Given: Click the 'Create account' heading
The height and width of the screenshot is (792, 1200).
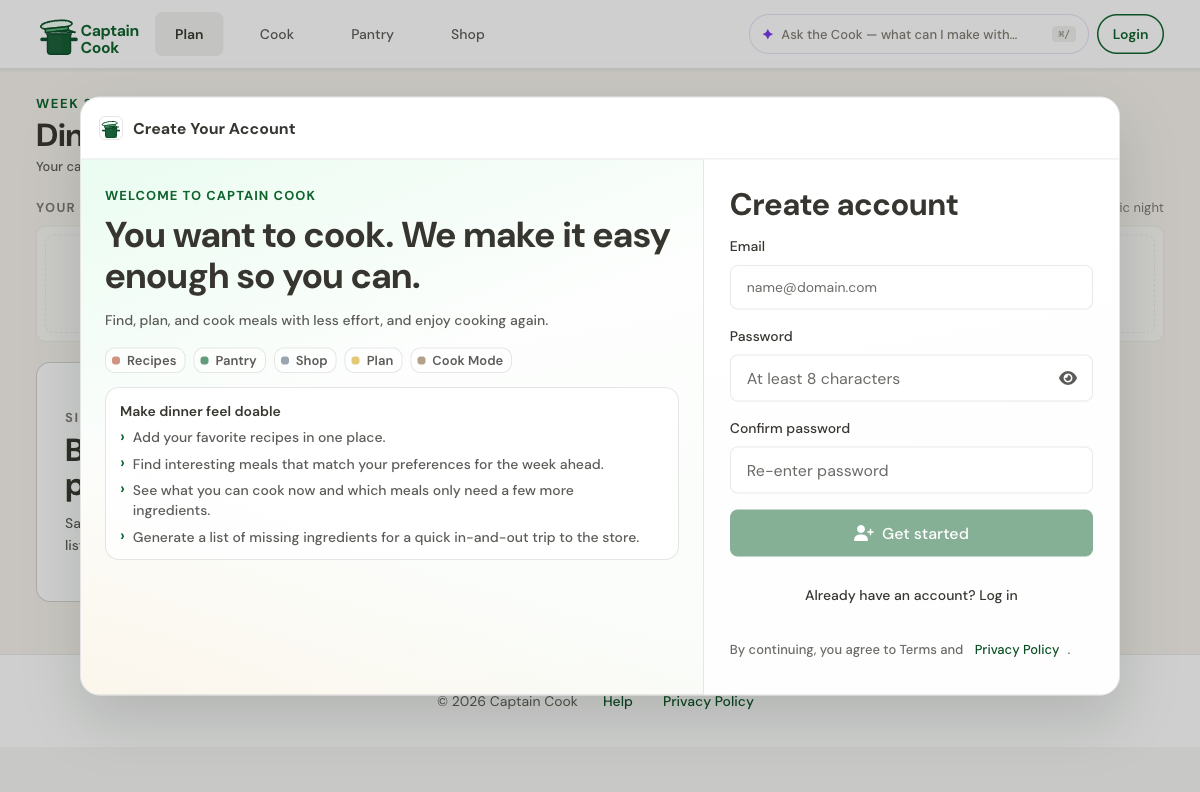Looking at the screenshot, I should coord(844,204).
